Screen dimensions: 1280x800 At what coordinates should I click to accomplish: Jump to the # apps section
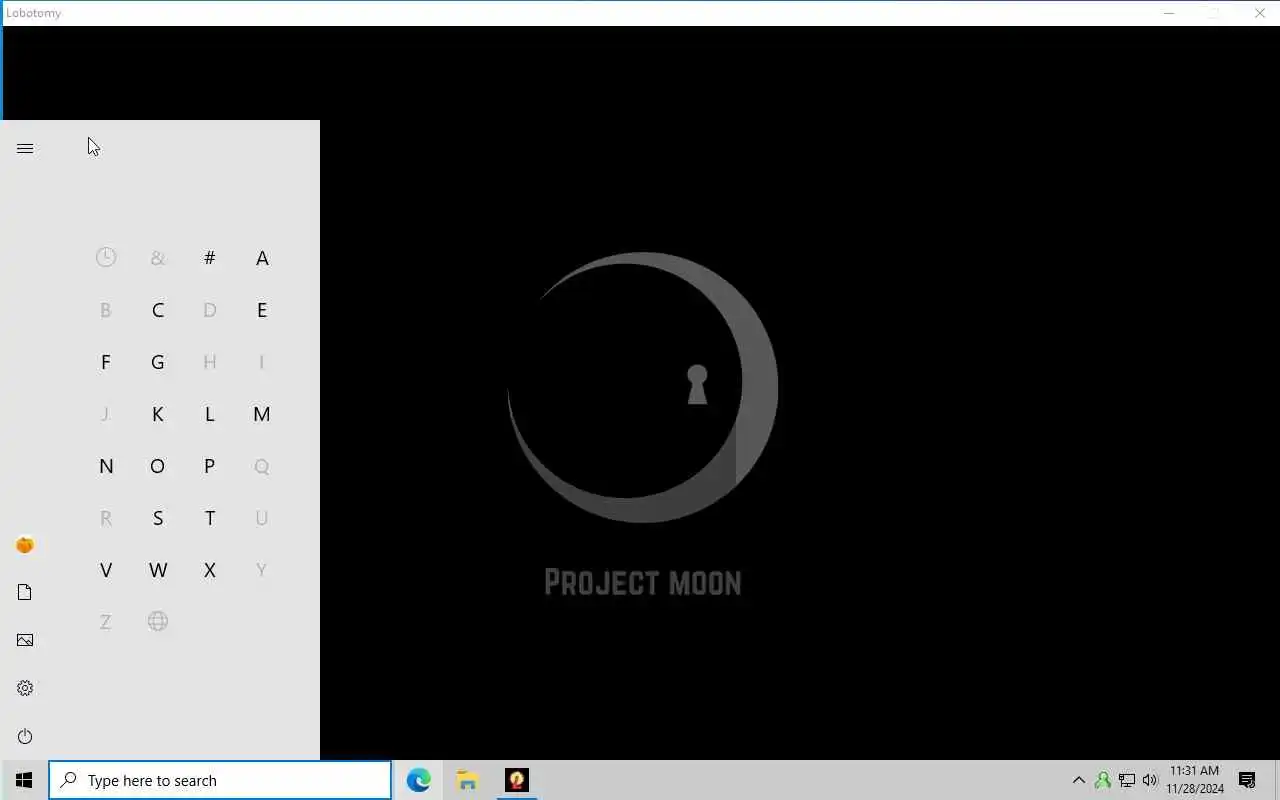(210, 258)
